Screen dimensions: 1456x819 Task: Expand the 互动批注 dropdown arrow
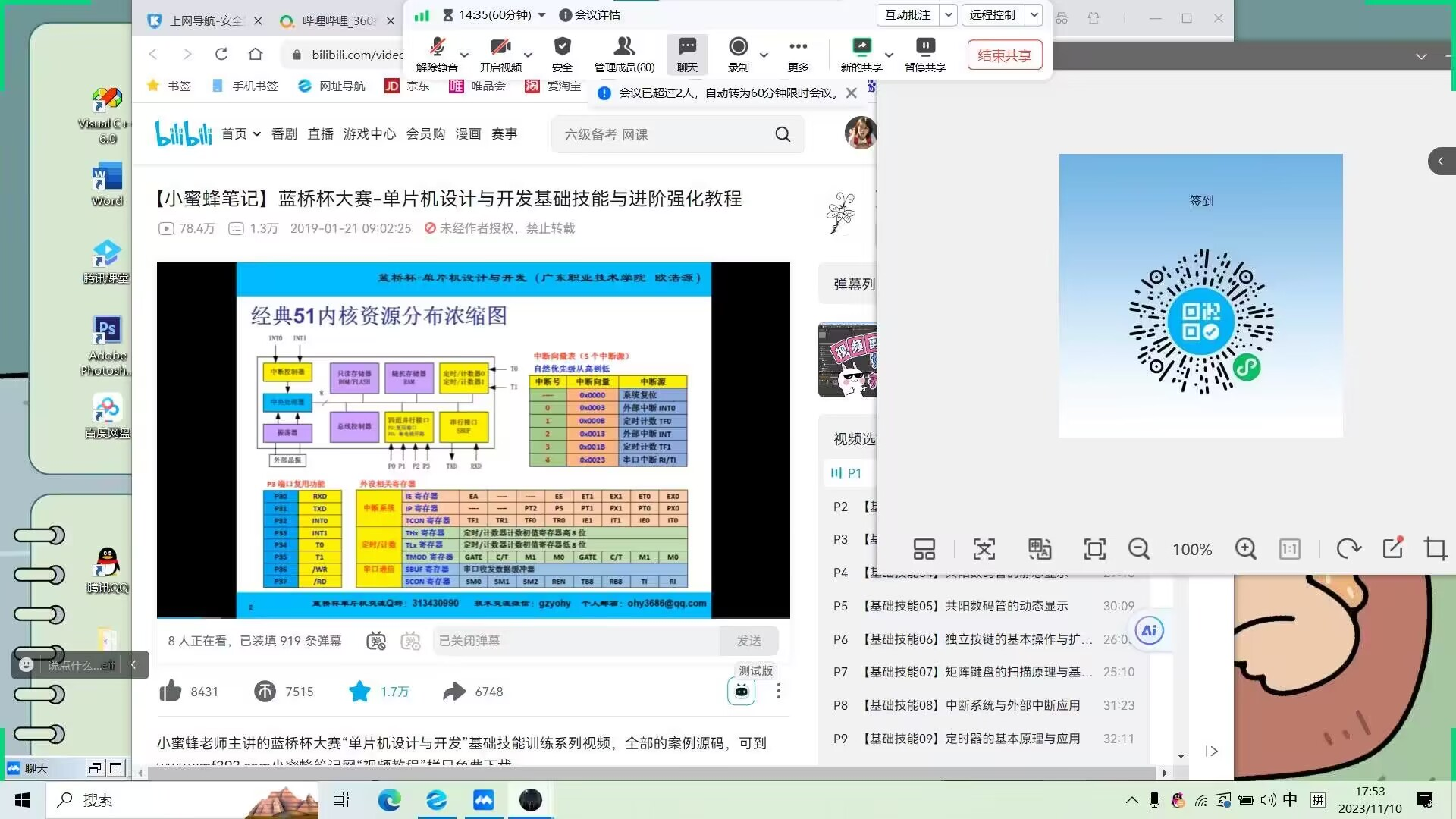tap(948, 15)
